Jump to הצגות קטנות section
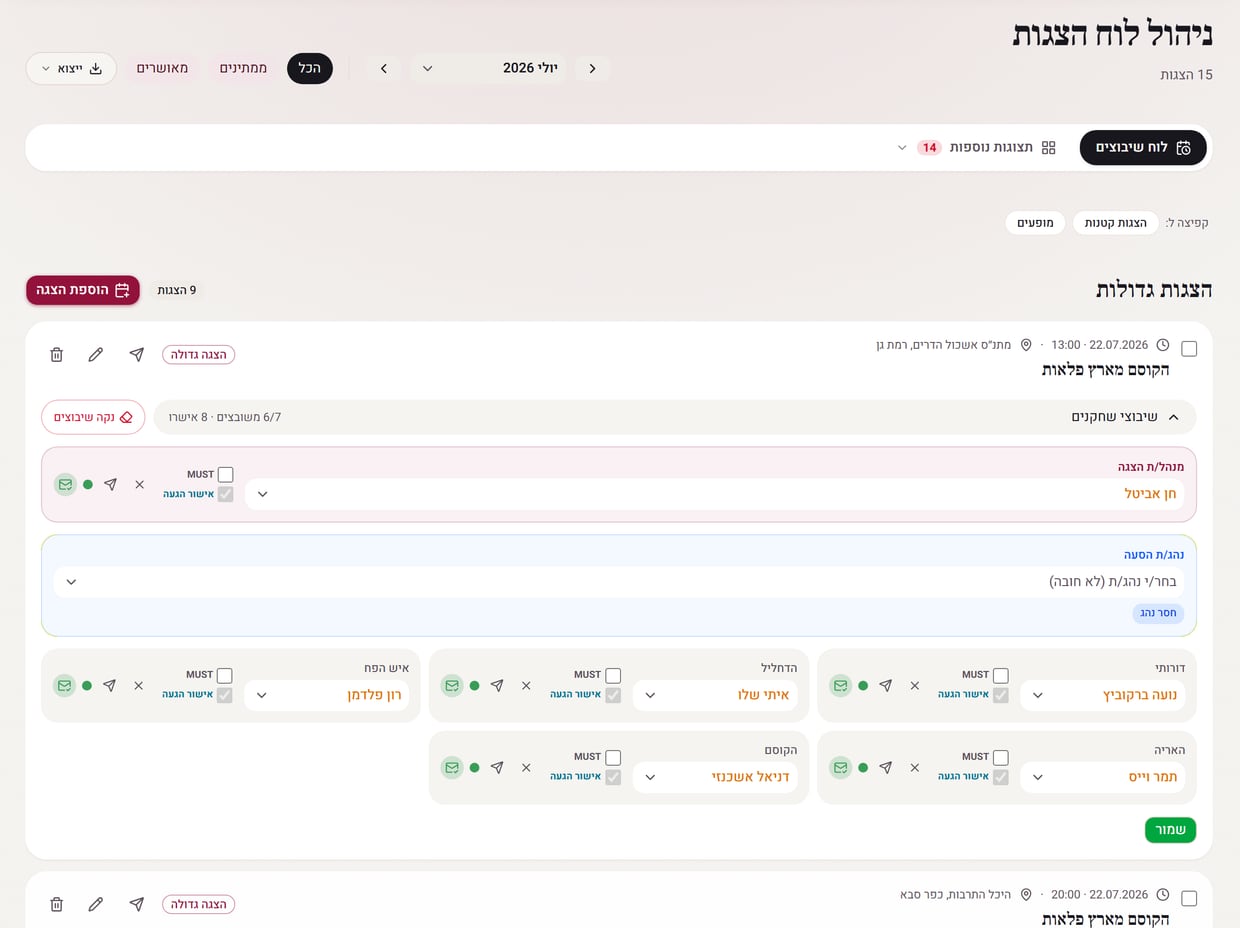1240x928 pixels. click(x=1116, y=223)
